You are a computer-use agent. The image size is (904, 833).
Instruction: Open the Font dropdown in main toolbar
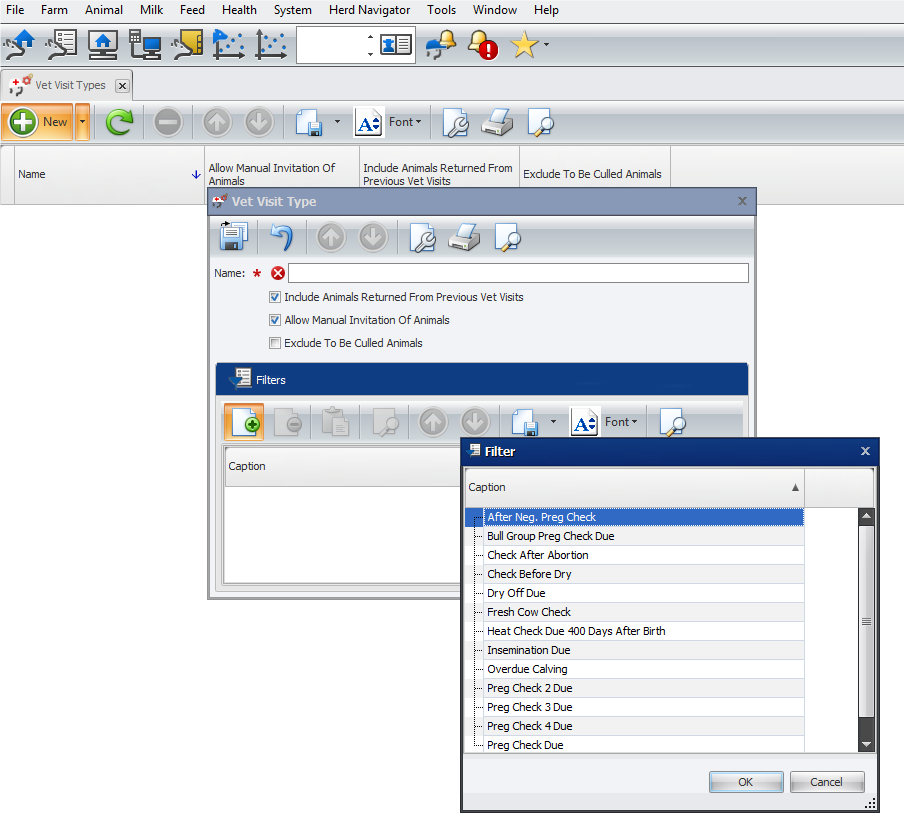coord(405,122)
